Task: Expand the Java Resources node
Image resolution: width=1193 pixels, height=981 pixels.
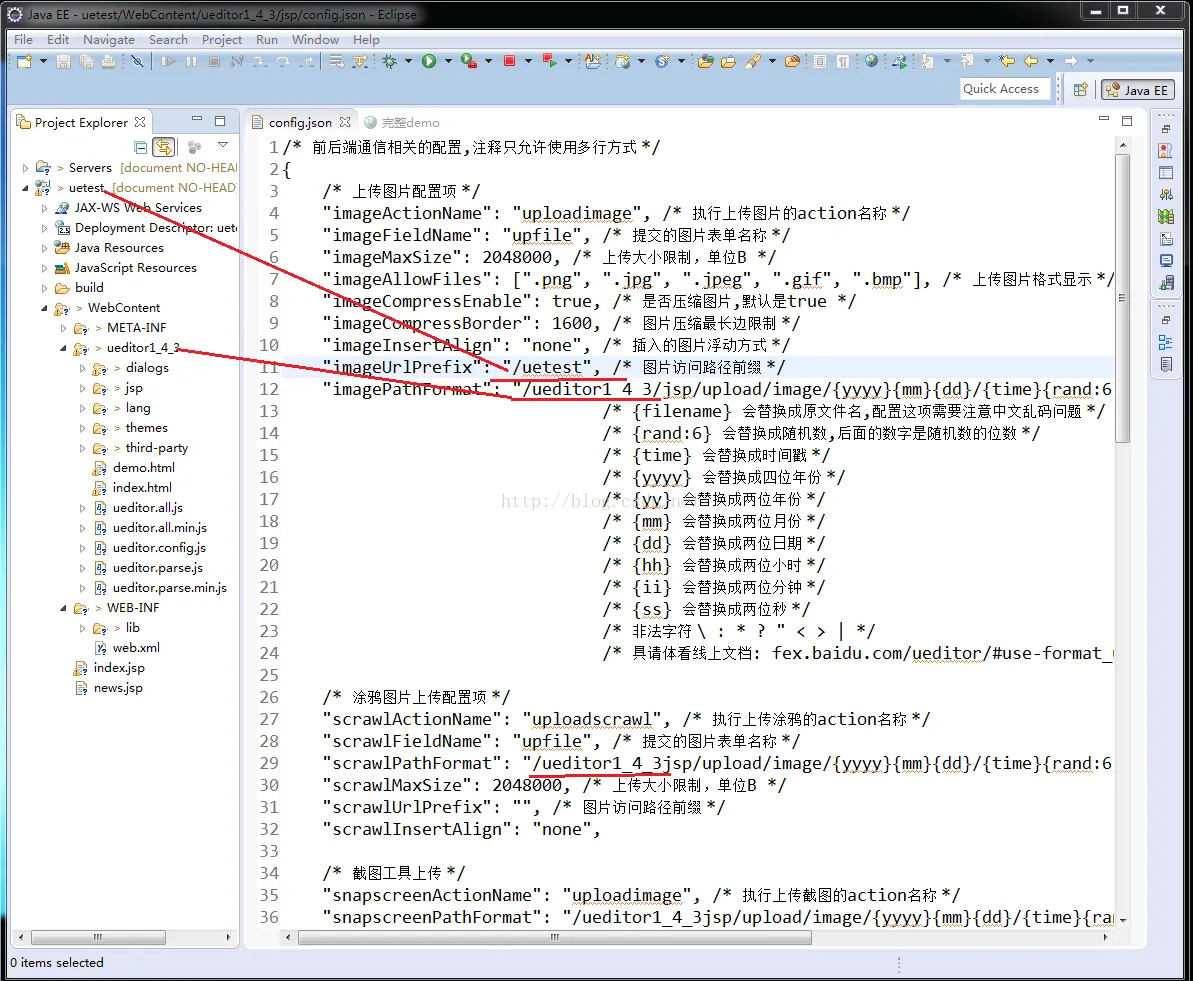Action: (44, 248)
